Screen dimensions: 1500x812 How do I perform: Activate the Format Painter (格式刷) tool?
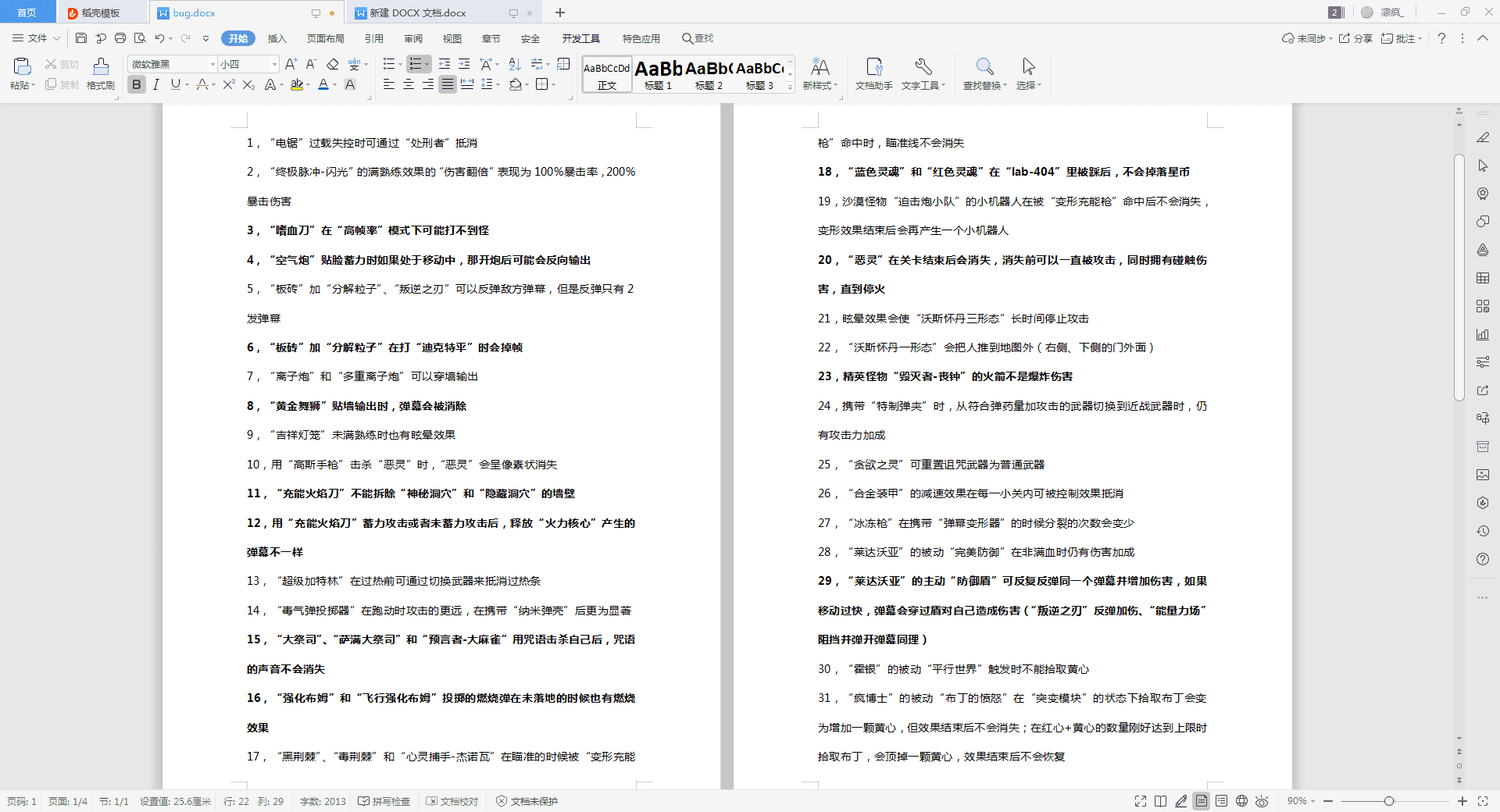(101, 74)
